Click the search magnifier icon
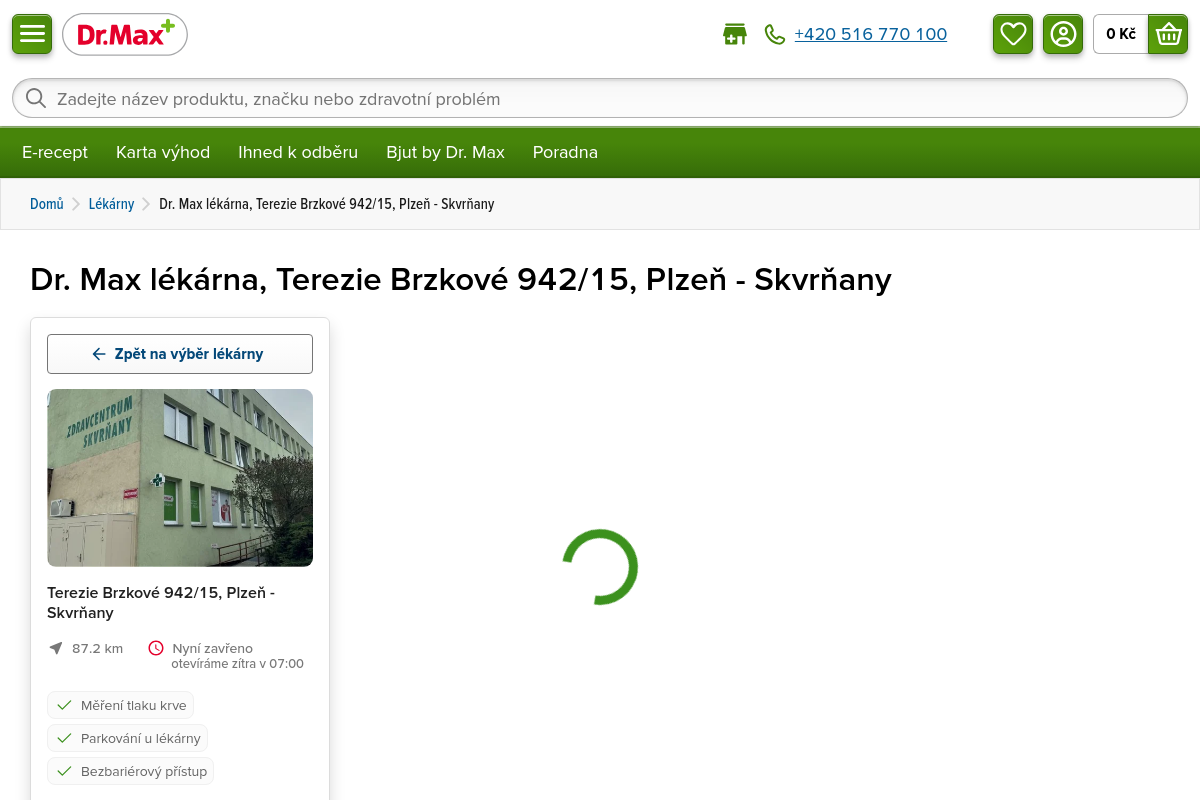 pyautogui.click(x=36, y=98)
